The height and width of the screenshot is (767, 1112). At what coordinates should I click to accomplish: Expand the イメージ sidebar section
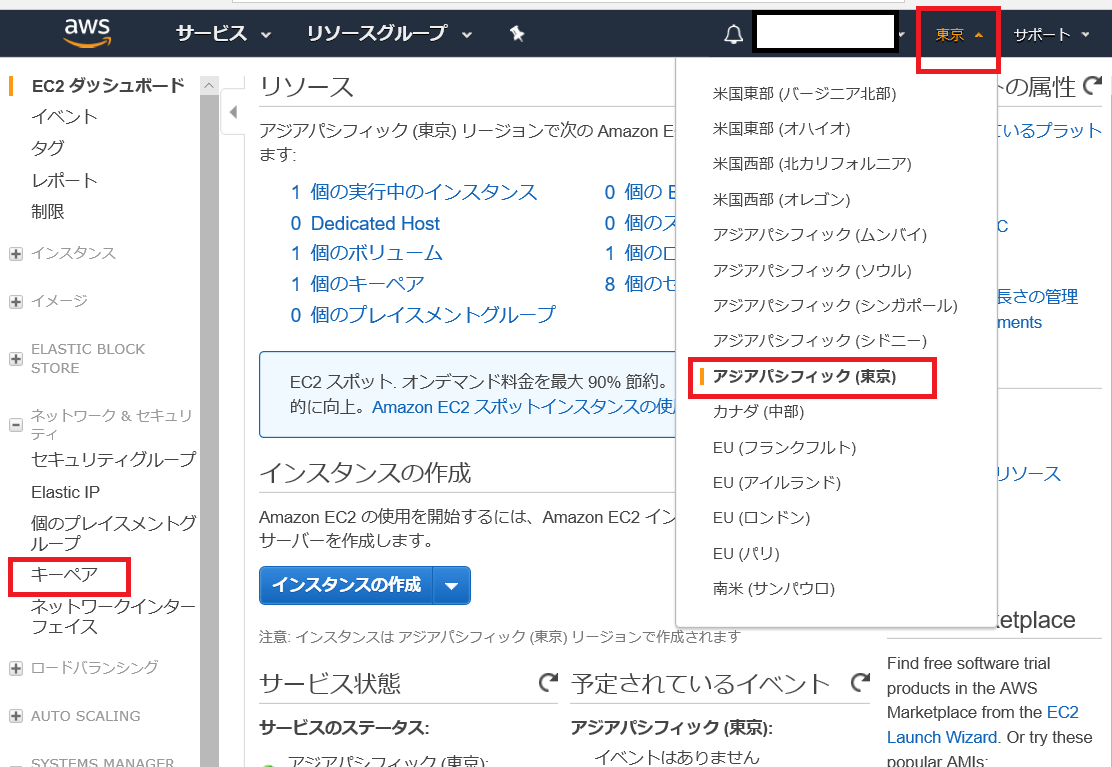[x=16, y=302]
